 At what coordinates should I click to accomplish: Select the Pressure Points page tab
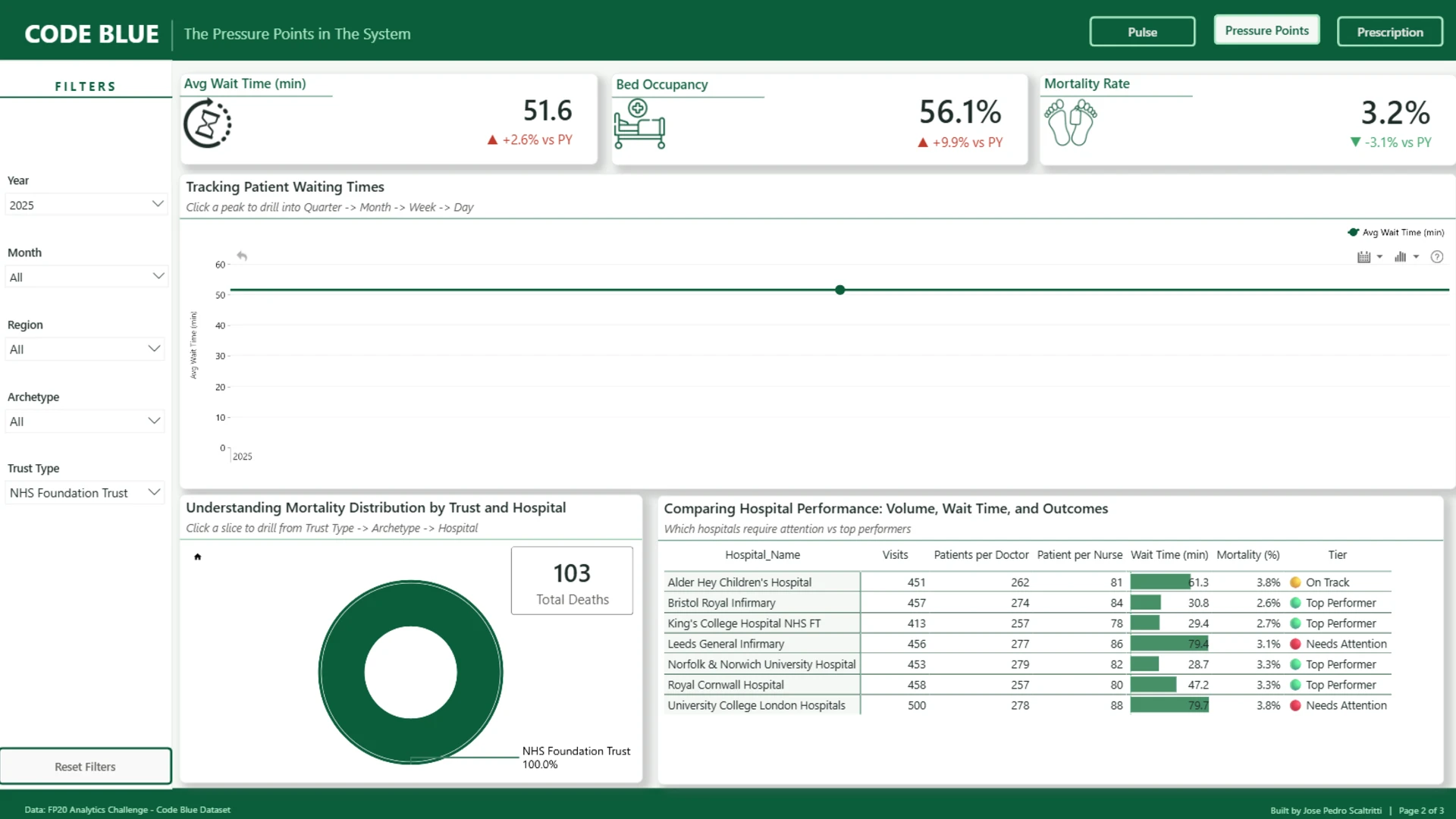1266,30
